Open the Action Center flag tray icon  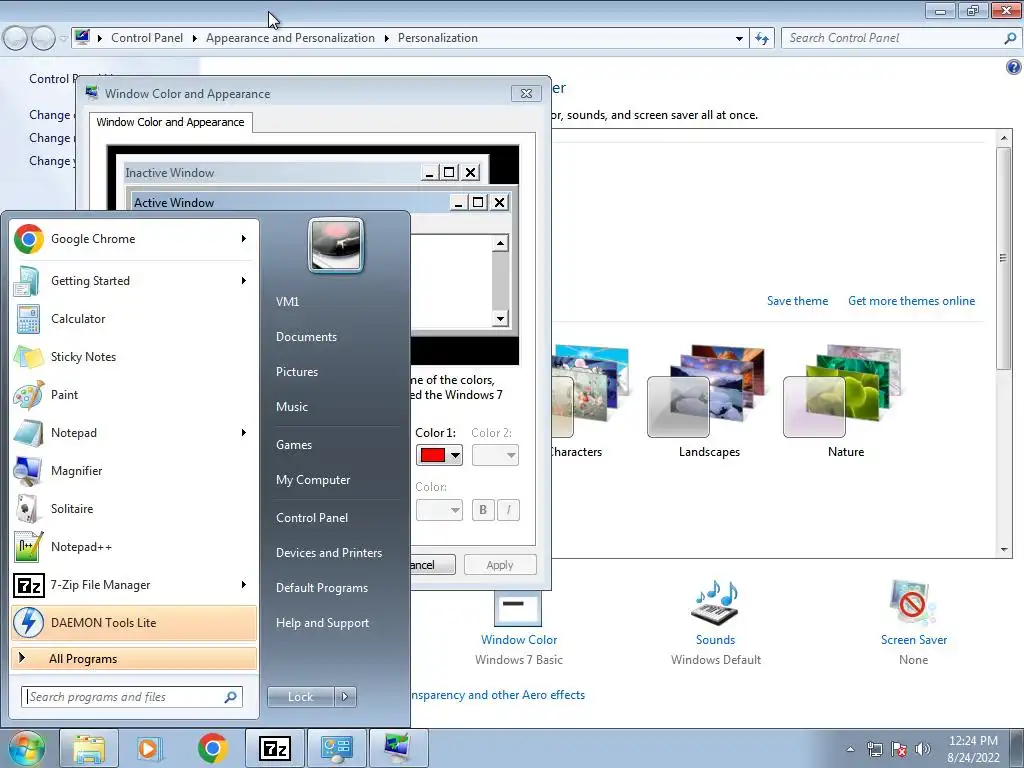click(x=899, y=749)
